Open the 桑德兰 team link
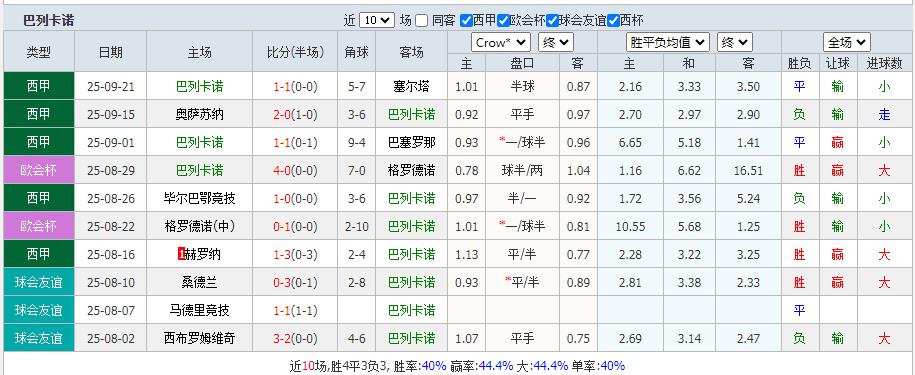Viewport: 915px width, 375px height. coord(199,282)
